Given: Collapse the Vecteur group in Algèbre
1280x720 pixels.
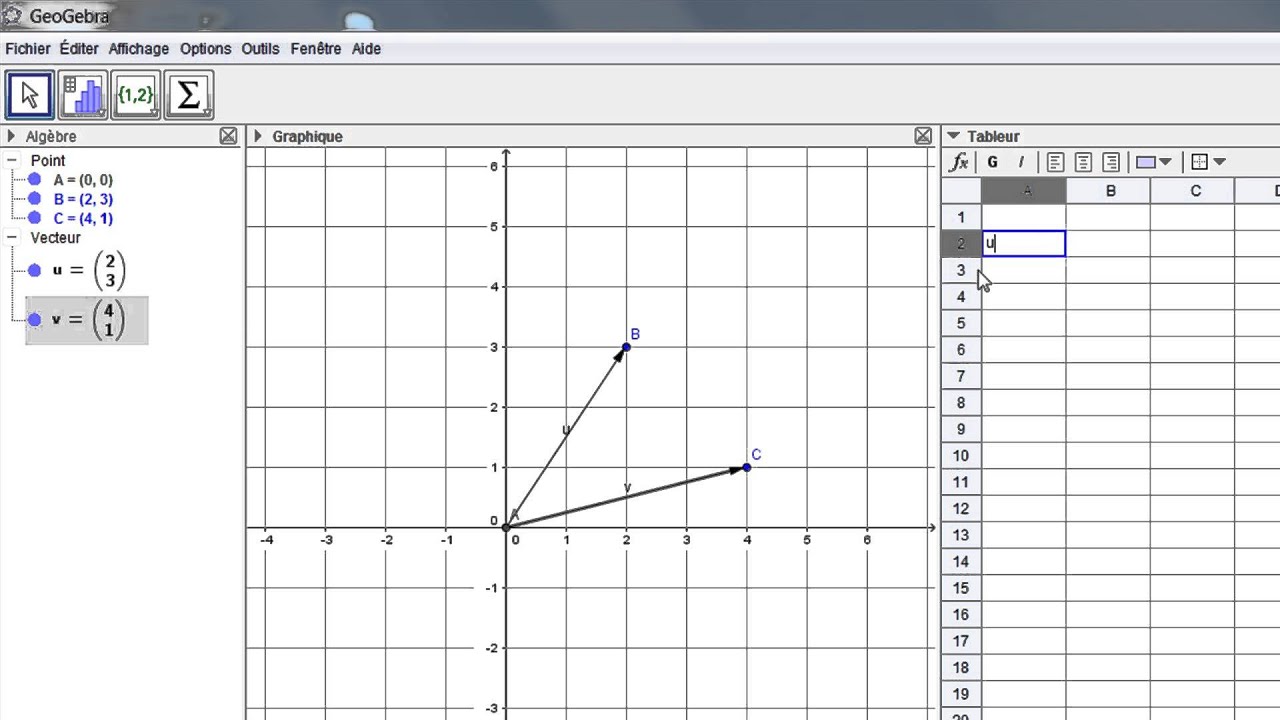Looking at the screenshot, I should click(x=12, y=238).
